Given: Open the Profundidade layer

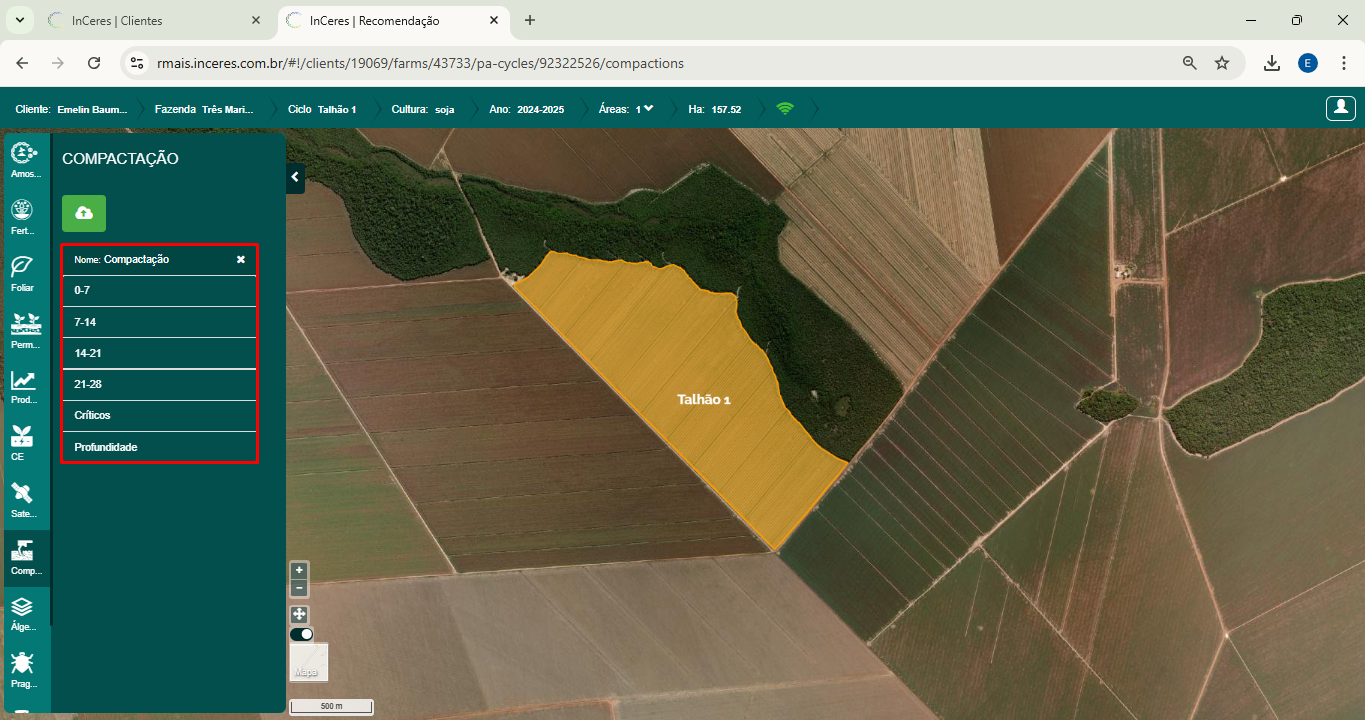Looking at the screenshot, I should [x=160, y=447].
